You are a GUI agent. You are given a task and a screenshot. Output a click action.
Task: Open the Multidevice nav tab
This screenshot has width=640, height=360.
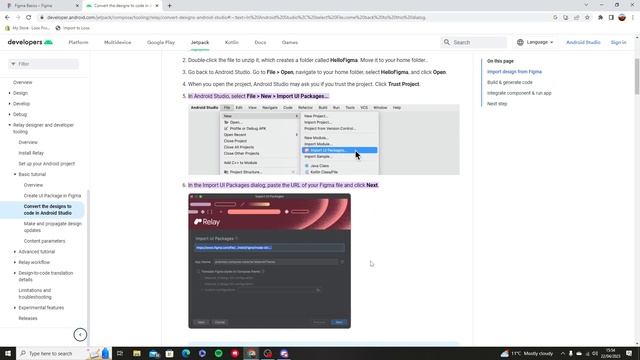[118, 42]
